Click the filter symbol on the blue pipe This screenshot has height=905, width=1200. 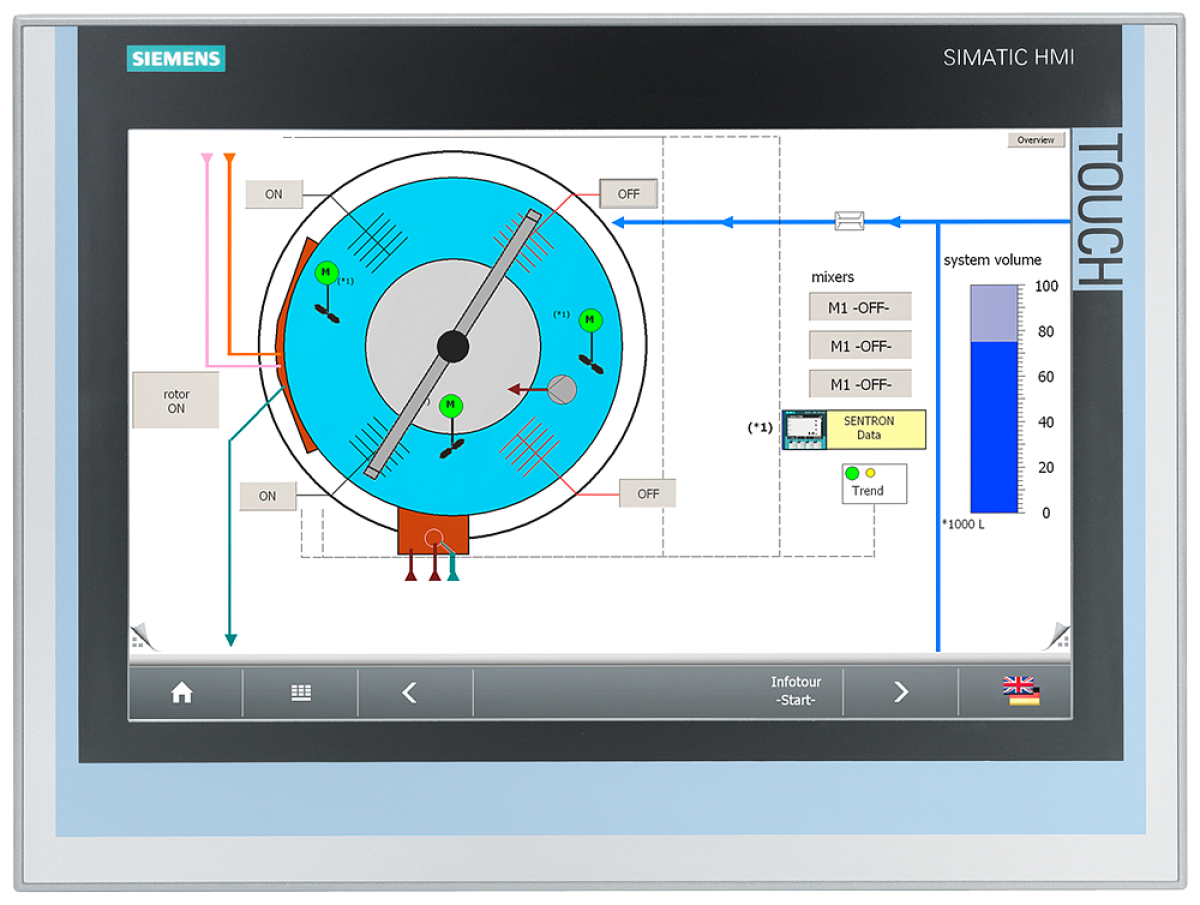click(x=848, y=219)
